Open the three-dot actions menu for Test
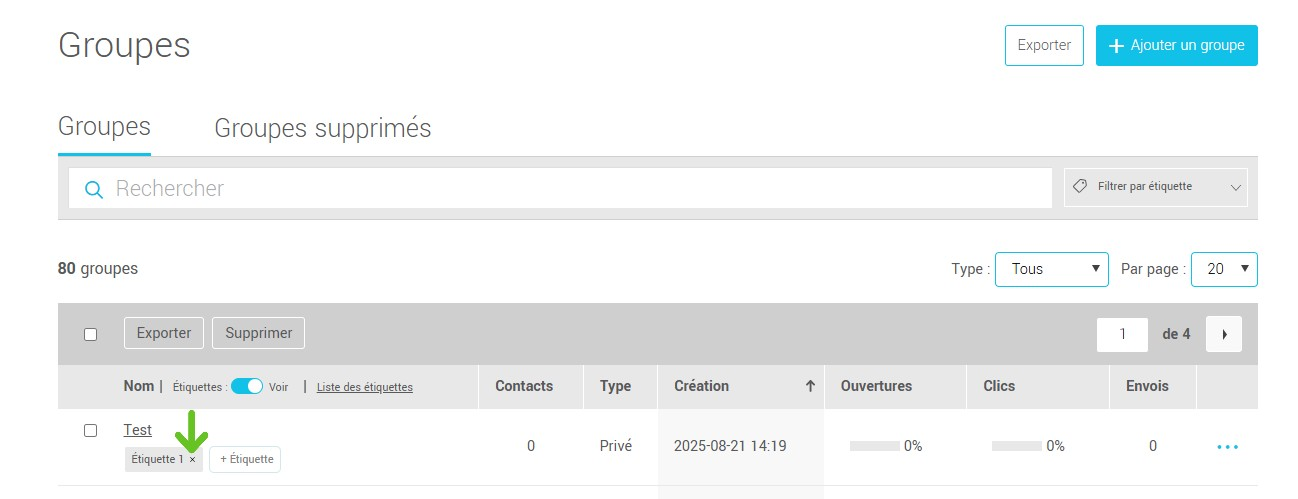 (1227, 446)
